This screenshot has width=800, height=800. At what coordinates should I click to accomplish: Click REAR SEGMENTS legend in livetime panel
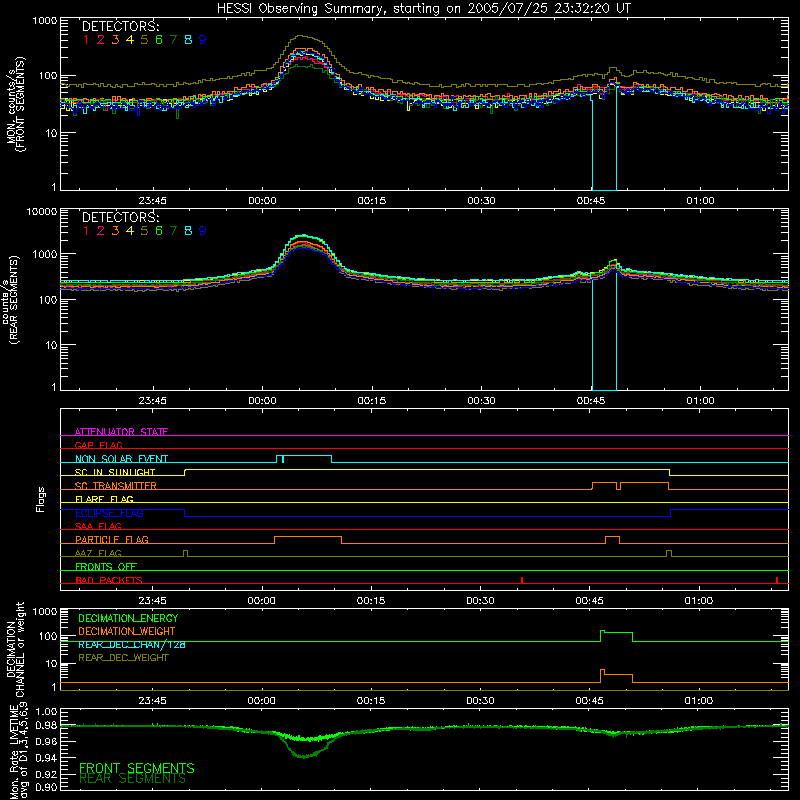click(132, 779)
